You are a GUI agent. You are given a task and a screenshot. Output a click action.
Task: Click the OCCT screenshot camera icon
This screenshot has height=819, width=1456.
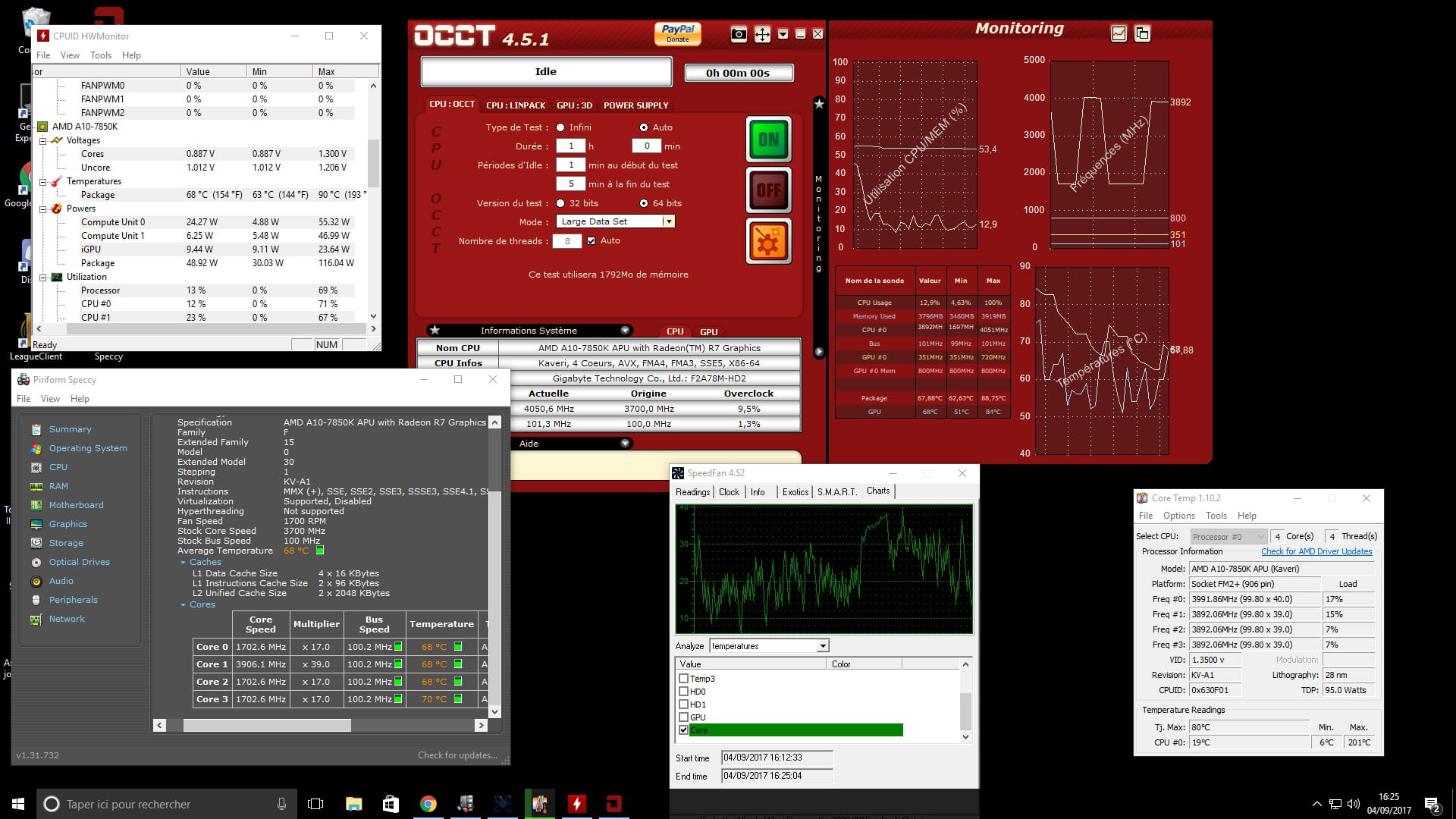tap(738, 34)
